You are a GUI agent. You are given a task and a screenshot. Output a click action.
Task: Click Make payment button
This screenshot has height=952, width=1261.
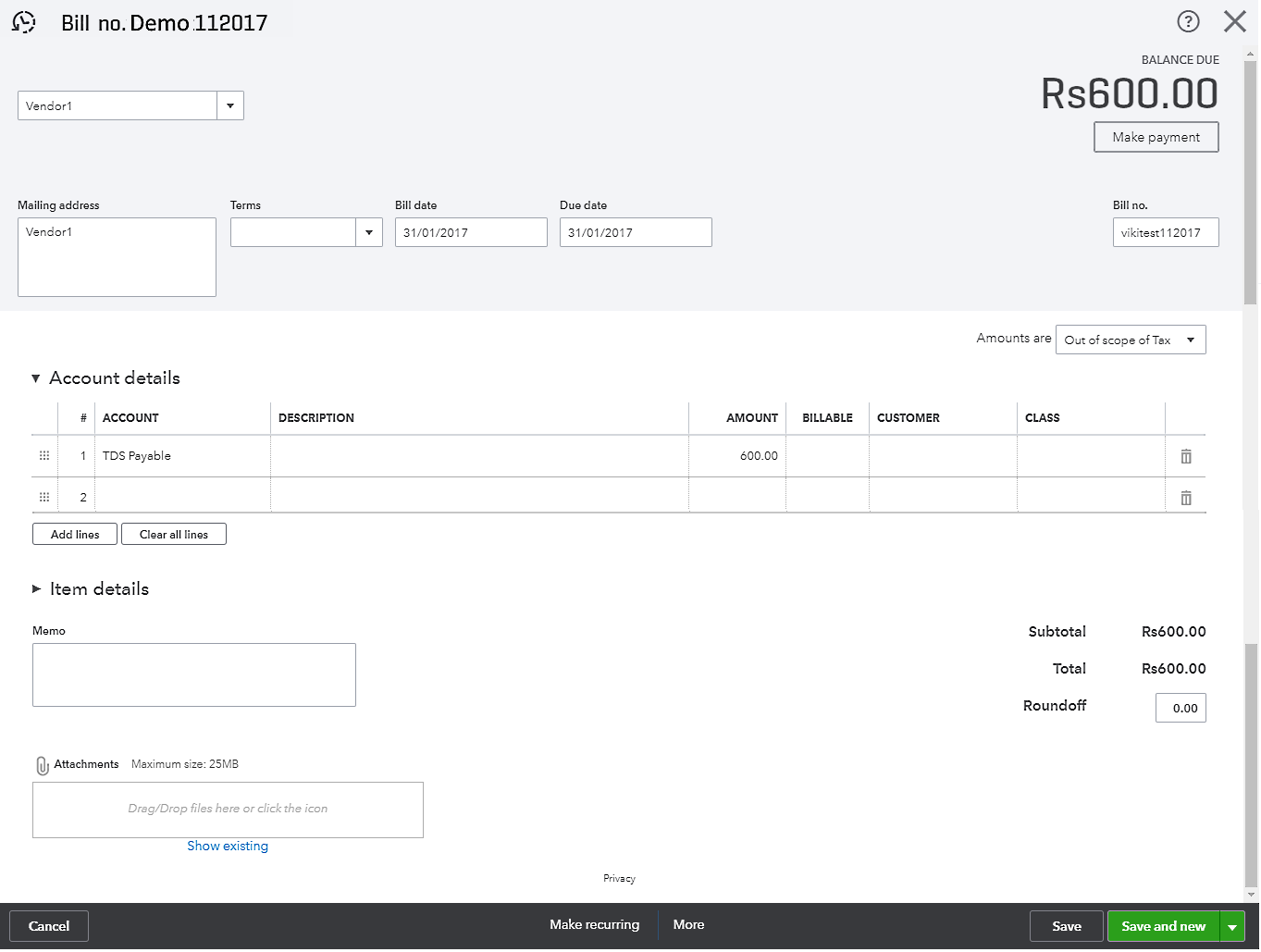1156,137
